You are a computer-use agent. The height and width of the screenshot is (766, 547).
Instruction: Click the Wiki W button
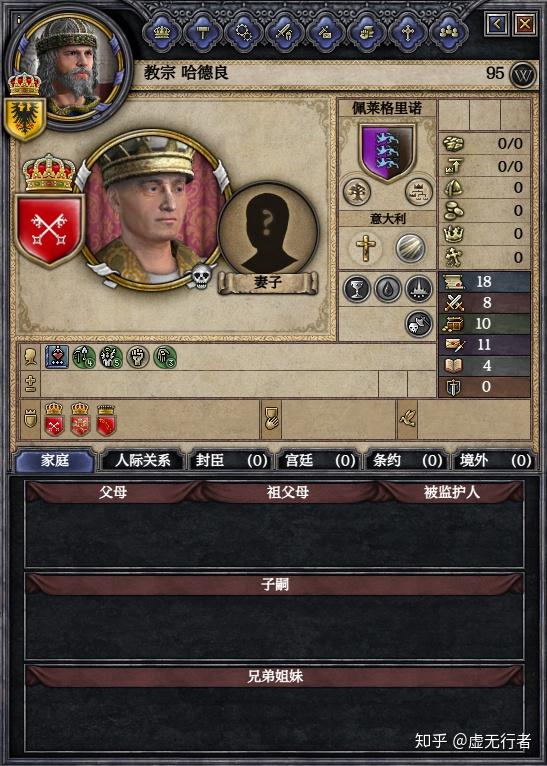523,75
